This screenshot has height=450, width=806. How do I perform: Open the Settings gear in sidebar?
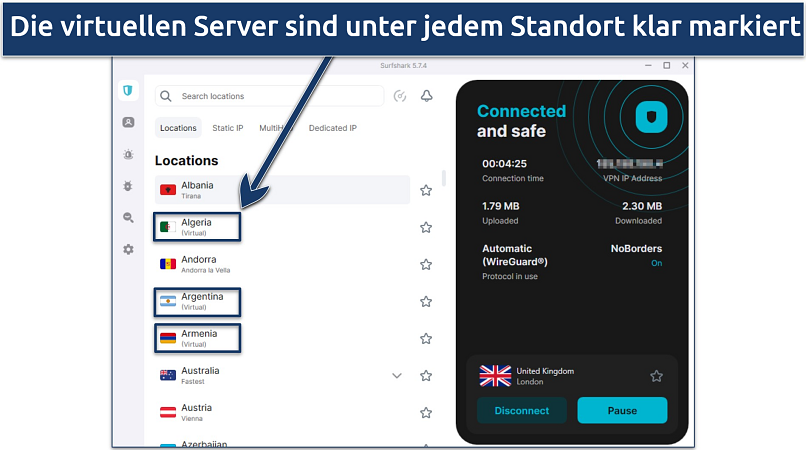[128, 249]
